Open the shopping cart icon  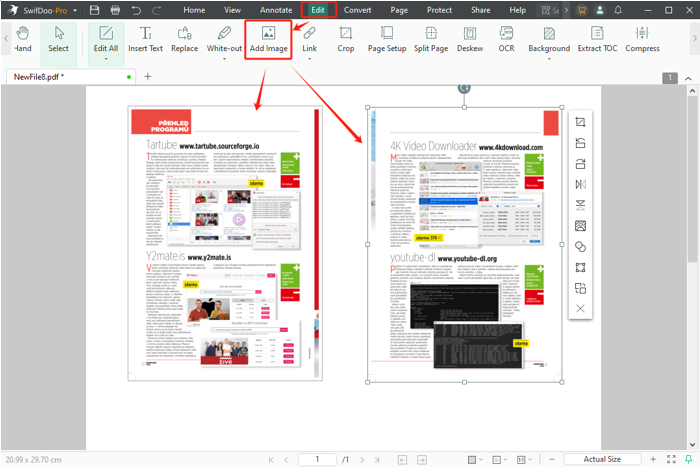(581, 10)
